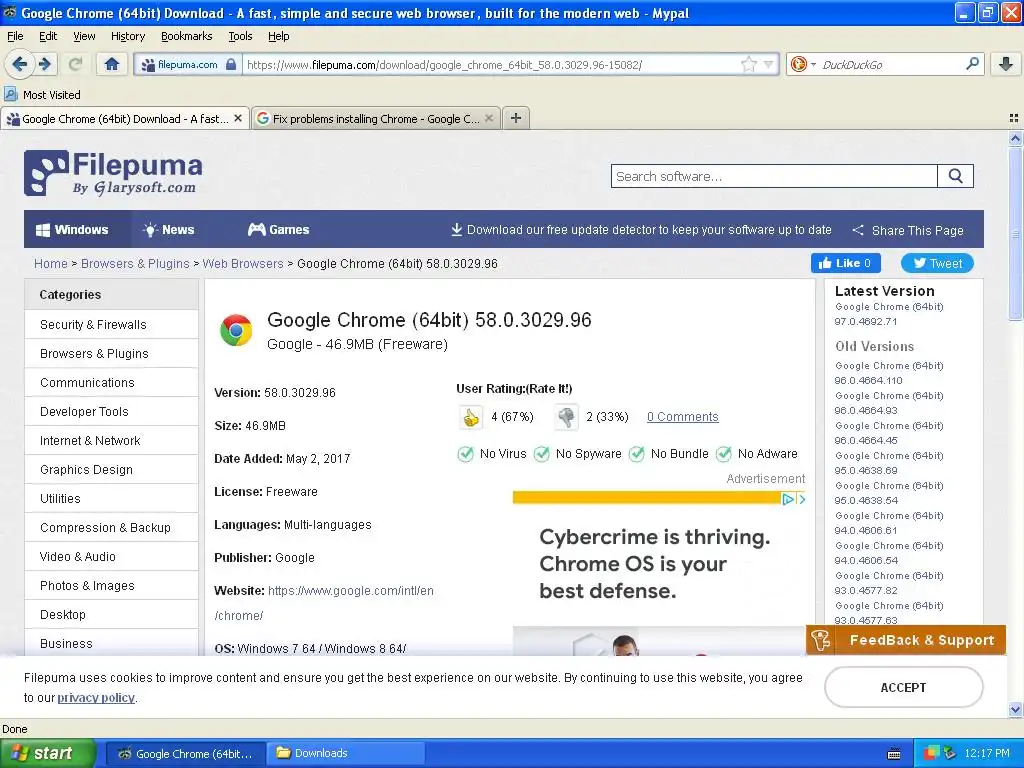Open the Tools menu
The width and height of the screenshot is (1024, 768).
(240, 36)
